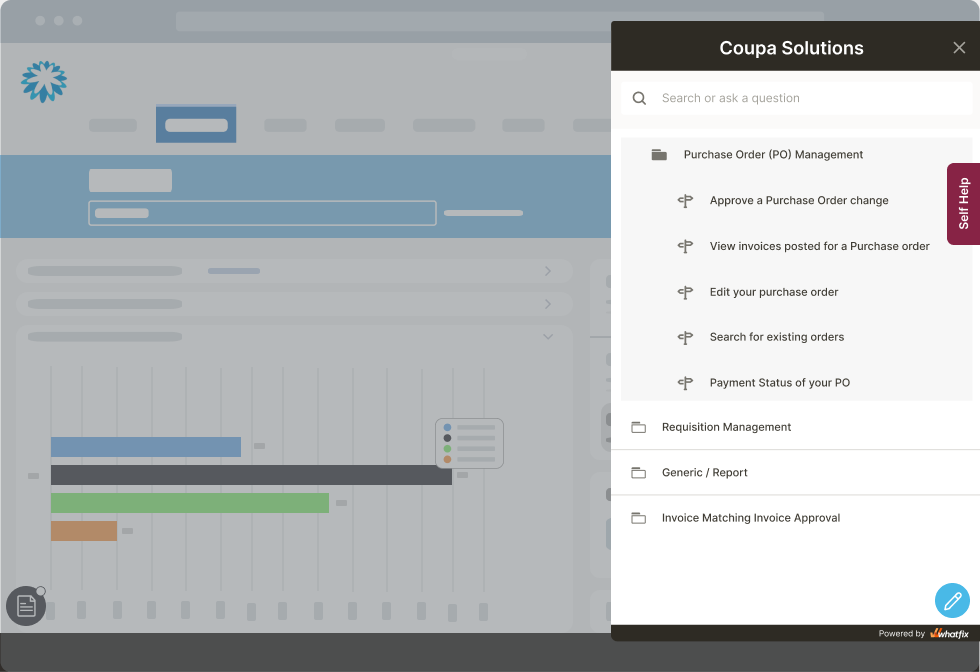Start 'Approve a Purchase Order change' flow
The image size is (980, 672).
pos(799,200)
